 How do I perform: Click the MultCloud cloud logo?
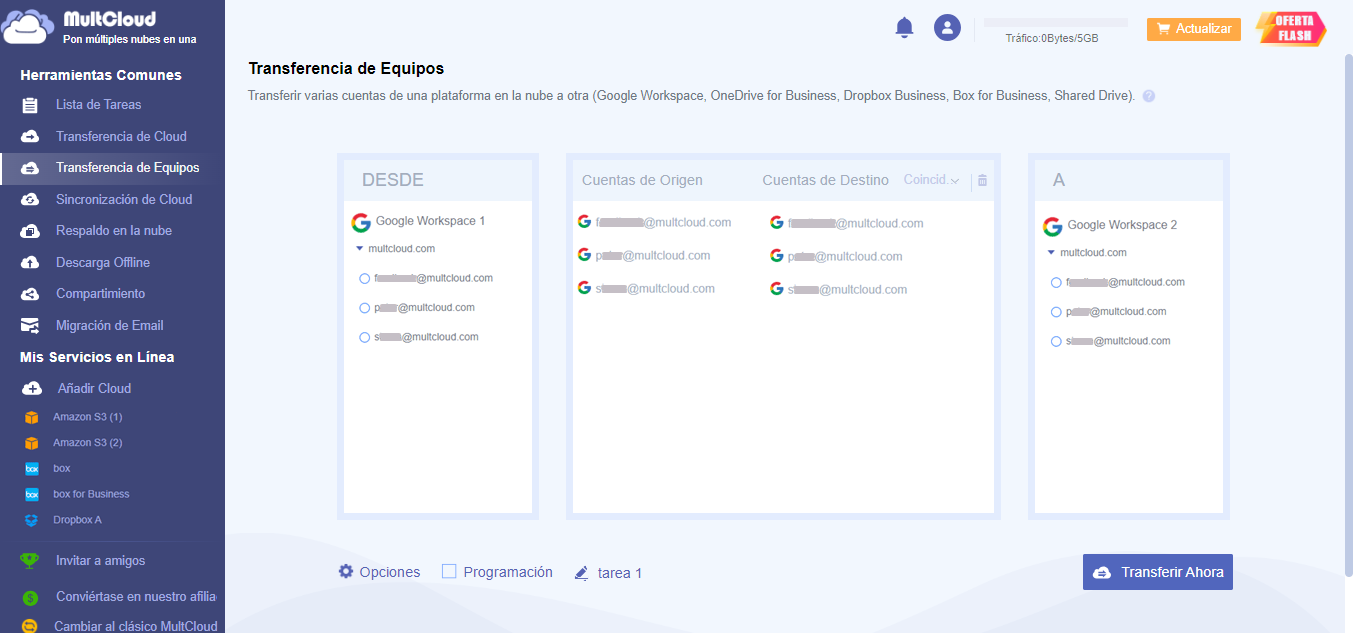(28, 27)
